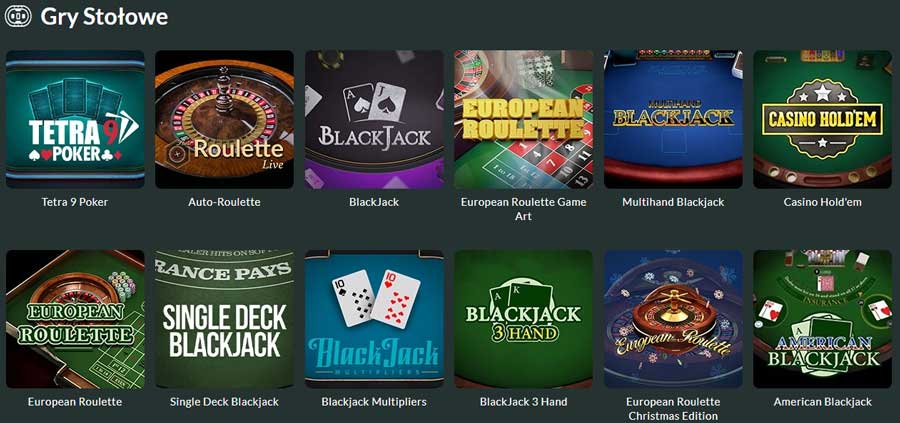900x423 pixels.
Task: Click the Casino Hold'em caption text
Action: [x=823, y=202]
